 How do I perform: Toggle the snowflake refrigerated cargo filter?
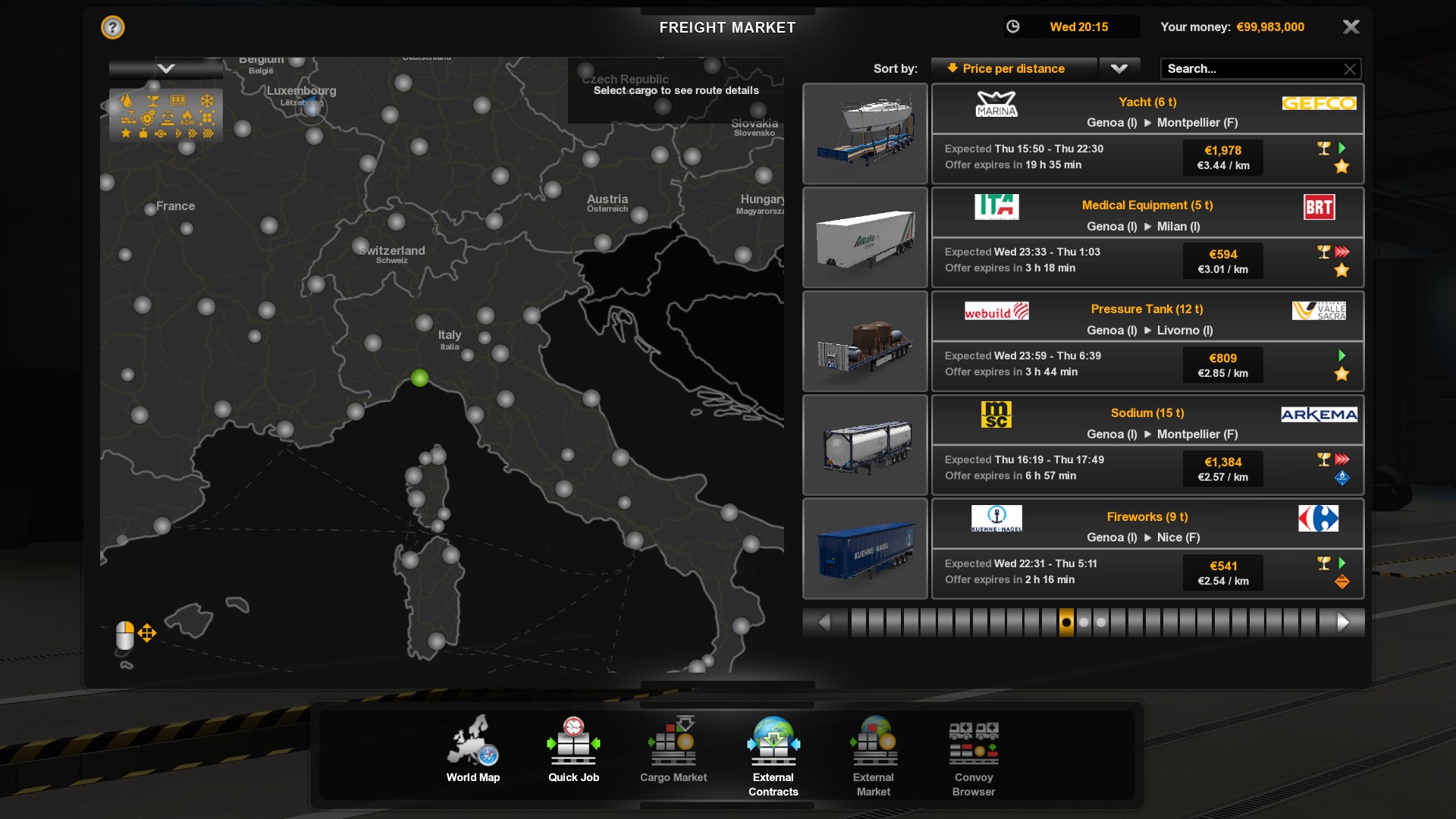206,100
